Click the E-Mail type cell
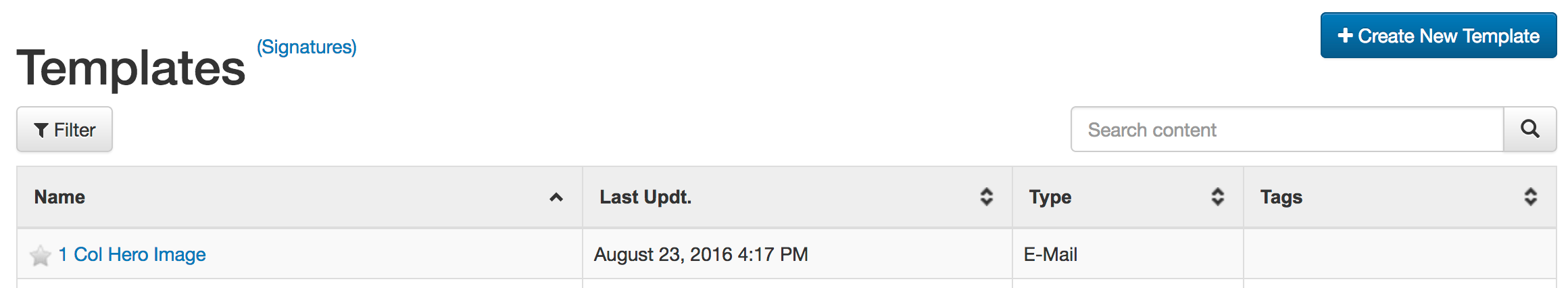Viewport: 1568px width, 288px height. pos(1050,254)
